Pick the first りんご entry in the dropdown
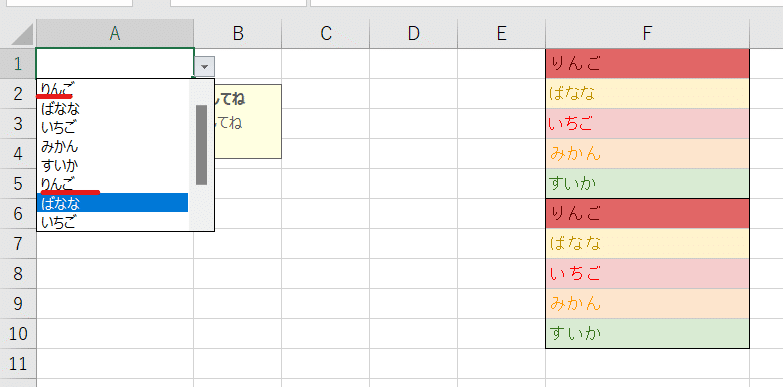The width and height of the screenshot is (783, 387). (x=112, y=89)
